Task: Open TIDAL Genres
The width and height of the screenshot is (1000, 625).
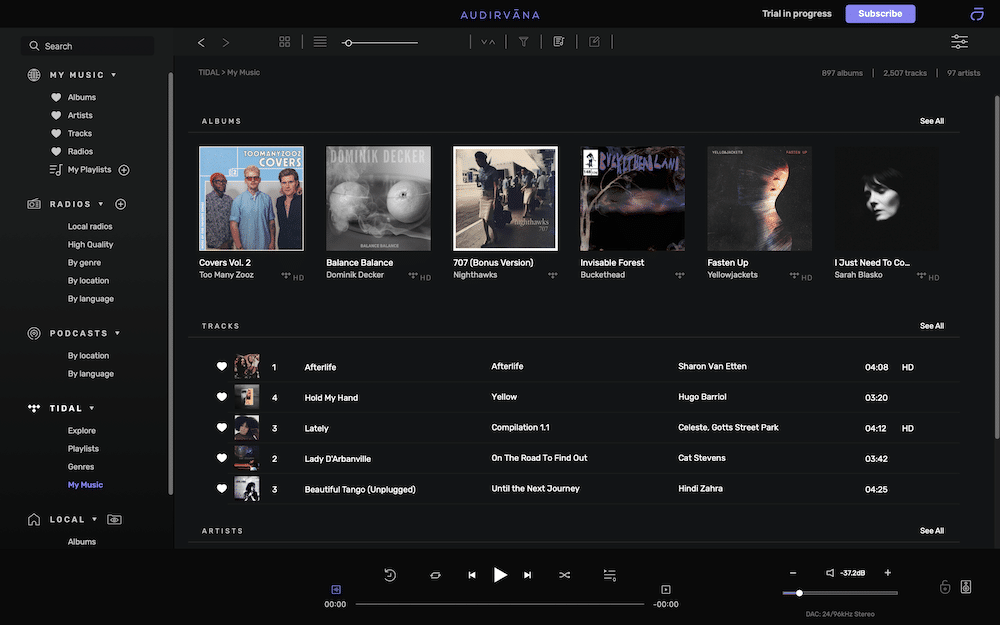Action: pos(81,467)
